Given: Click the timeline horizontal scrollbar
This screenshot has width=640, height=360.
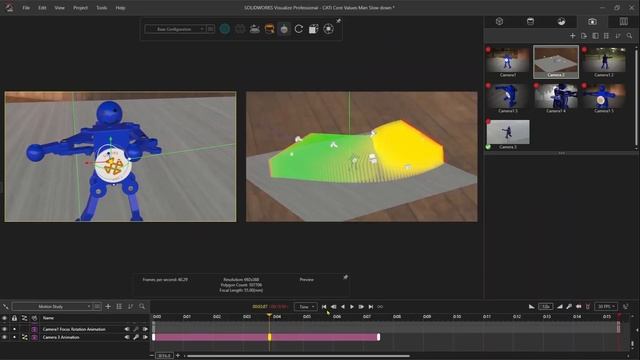Looking at the screenshot, I should (297, 356).
